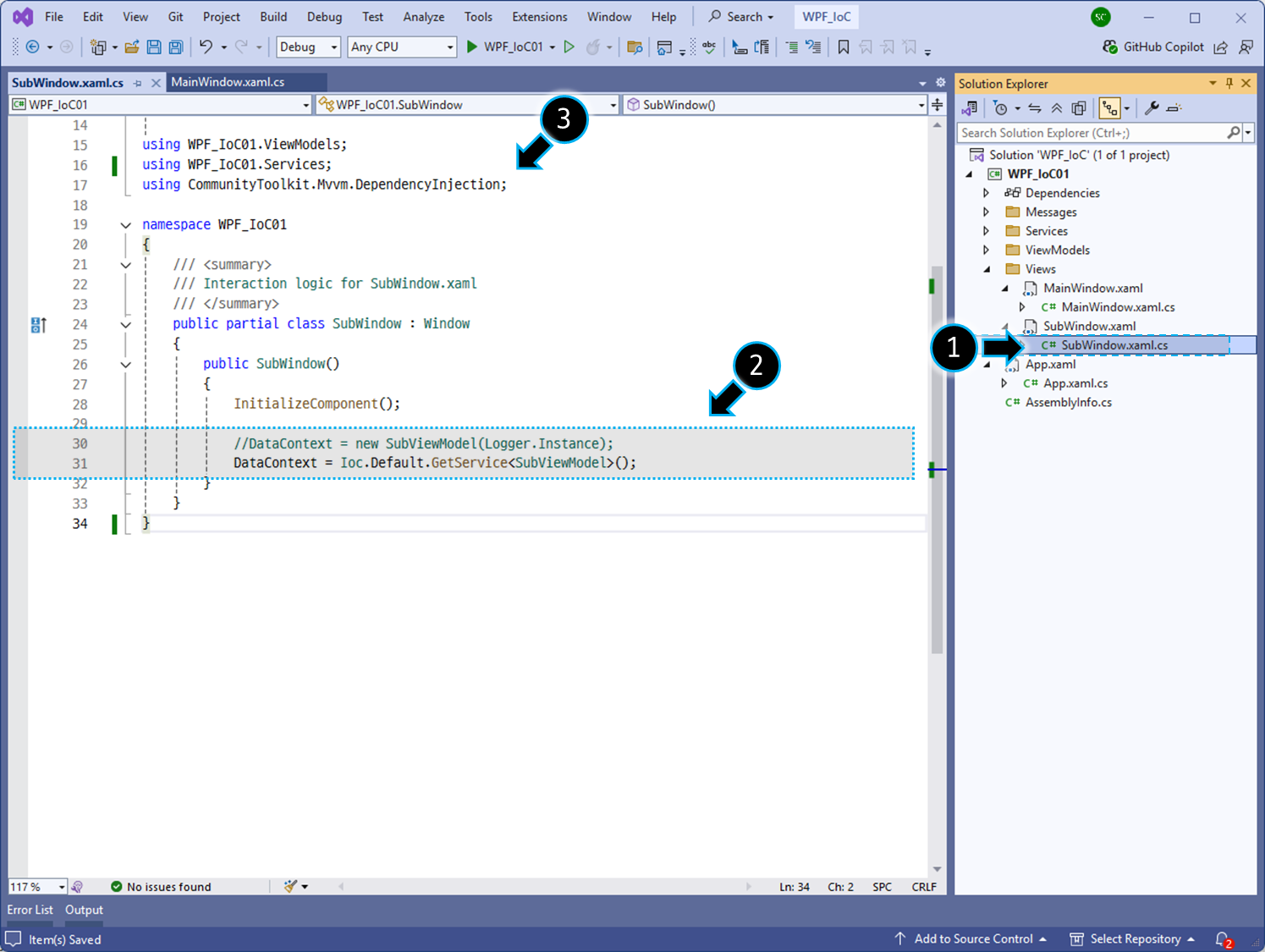
Task: Click the split editor window icon
Action: 938,105
